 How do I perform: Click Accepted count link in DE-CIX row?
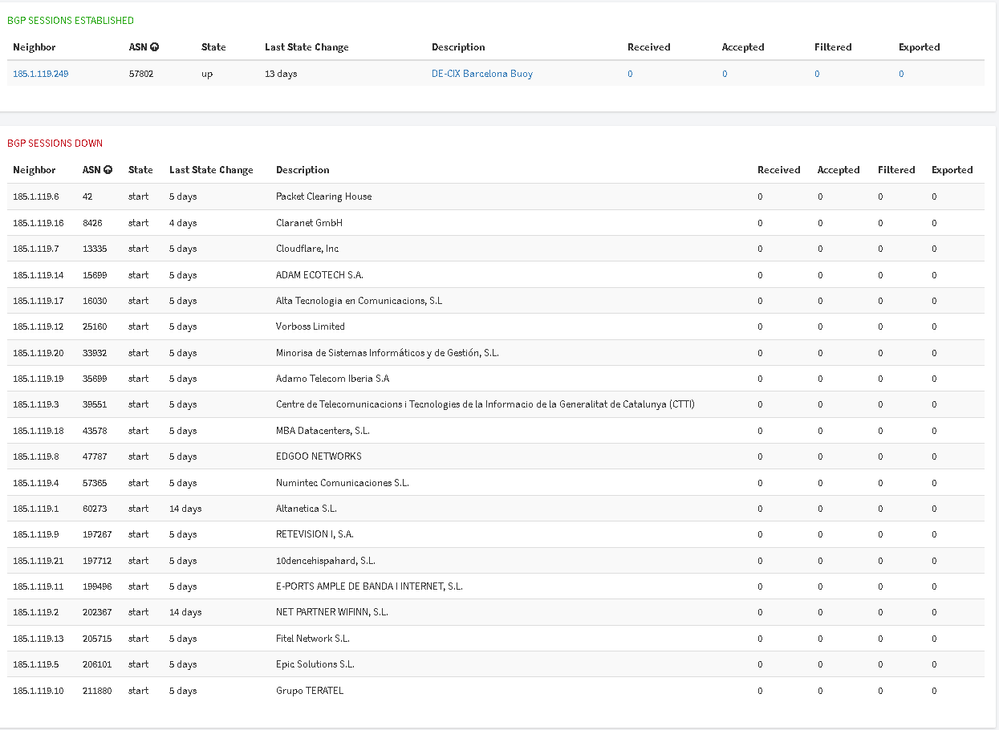point(724,74)
